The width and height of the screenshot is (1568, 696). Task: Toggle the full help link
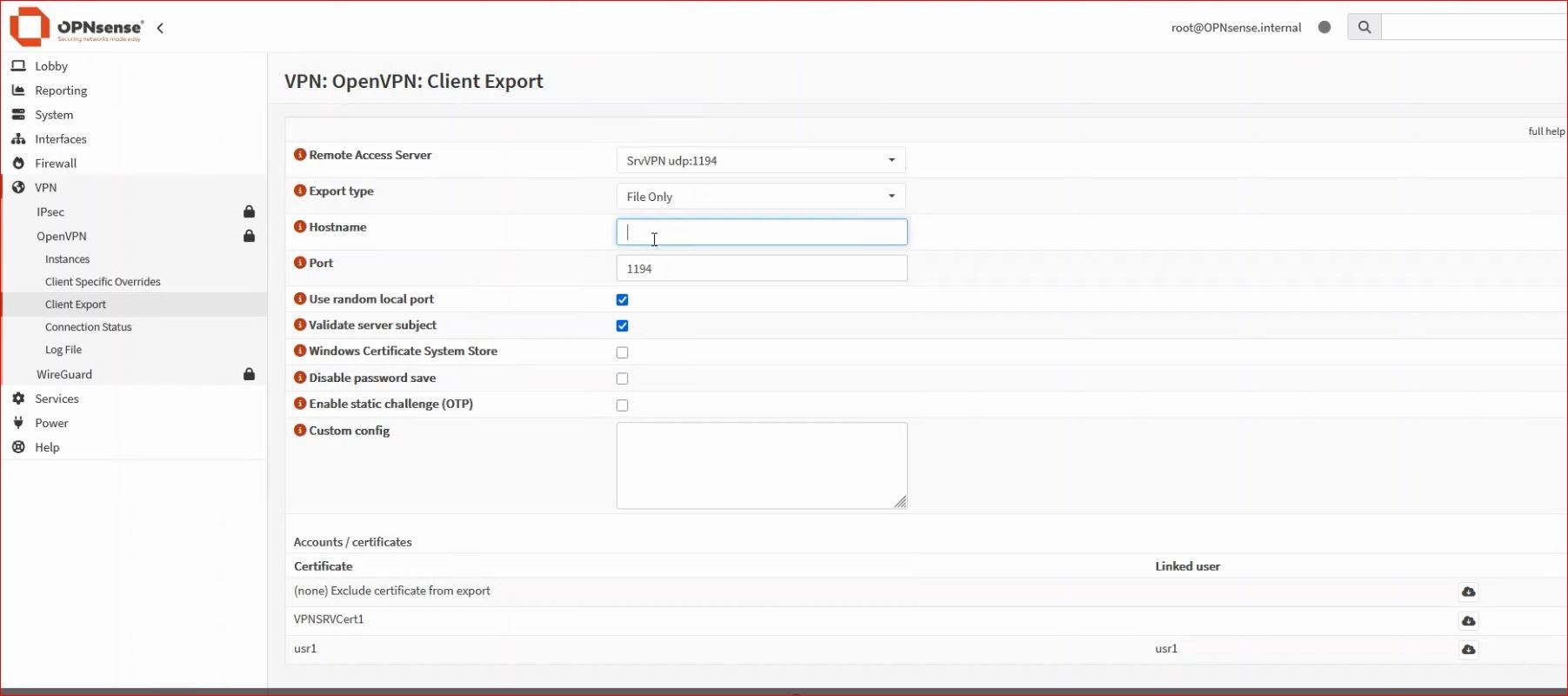pyautogui.click(x=1545, y=131)
